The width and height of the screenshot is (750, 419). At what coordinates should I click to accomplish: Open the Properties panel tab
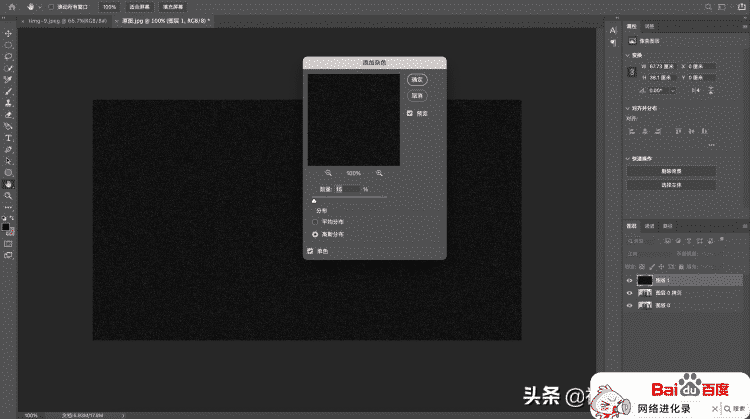[632, 26]
